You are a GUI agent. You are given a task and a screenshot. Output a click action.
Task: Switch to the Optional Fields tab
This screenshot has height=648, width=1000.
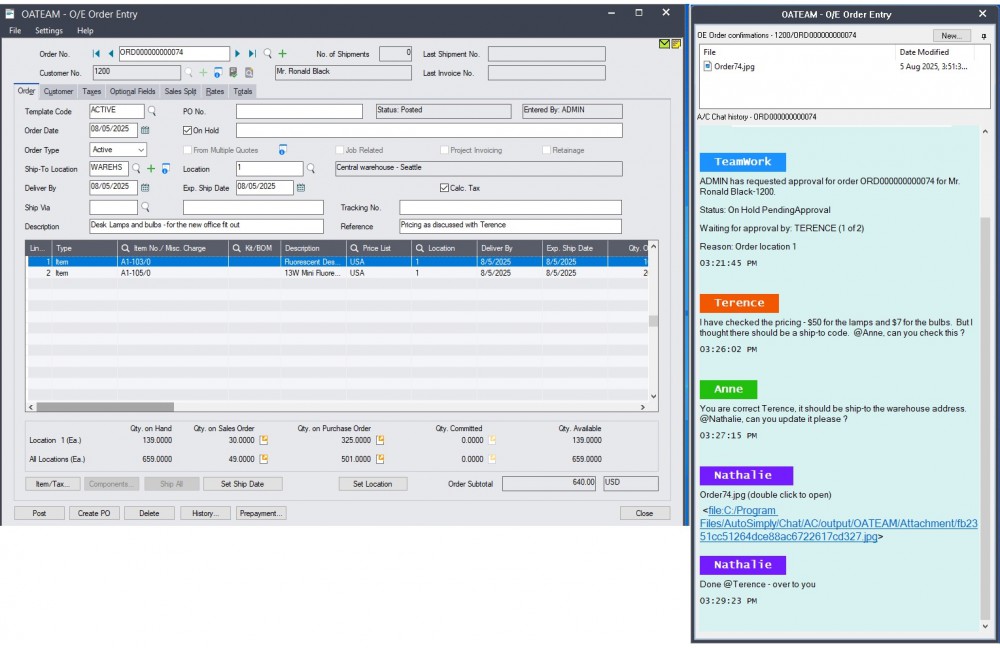point(133,91)
